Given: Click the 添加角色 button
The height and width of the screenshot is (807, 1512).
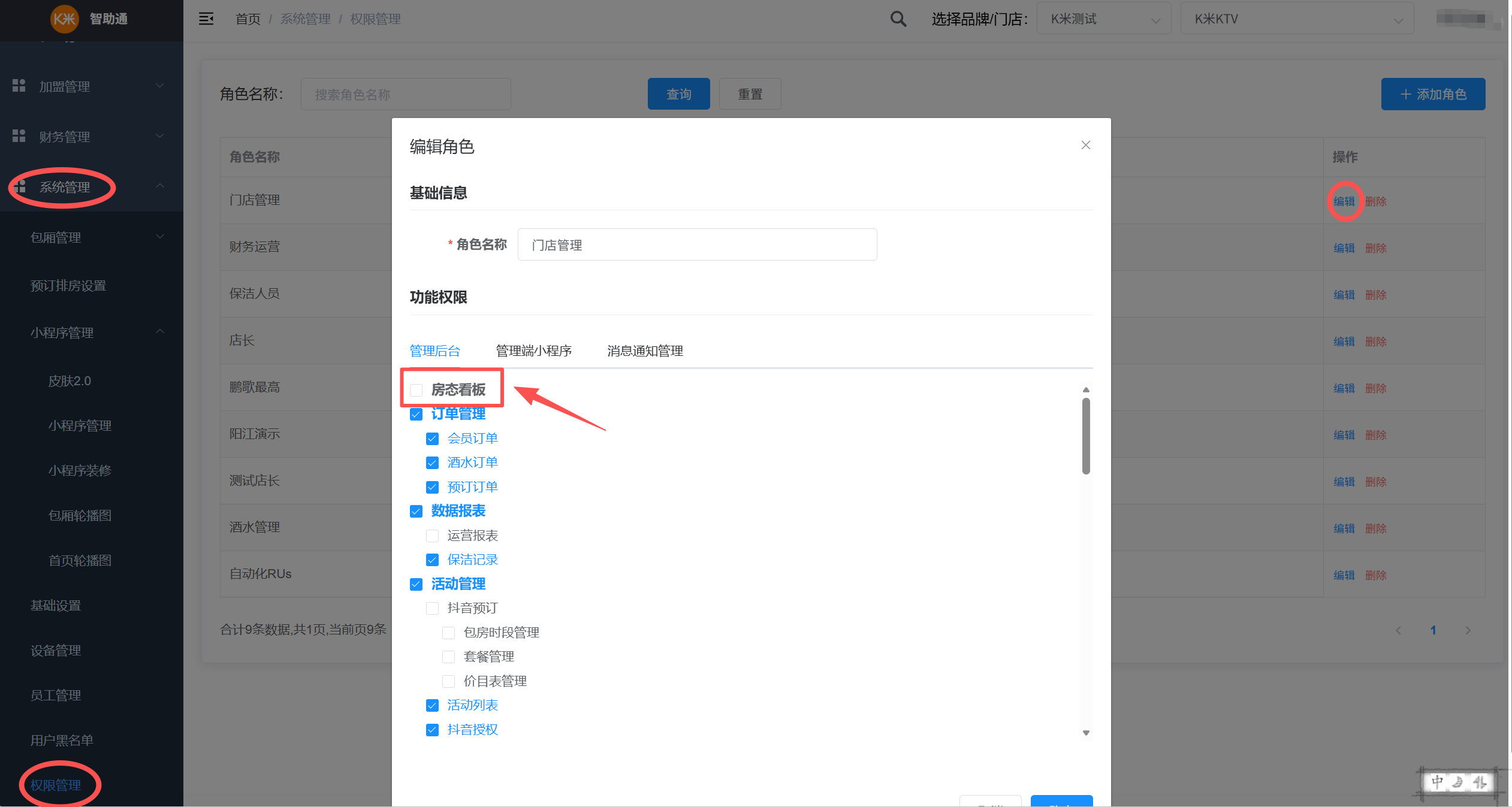Looking at the screenshot, I should (1433, 94).
